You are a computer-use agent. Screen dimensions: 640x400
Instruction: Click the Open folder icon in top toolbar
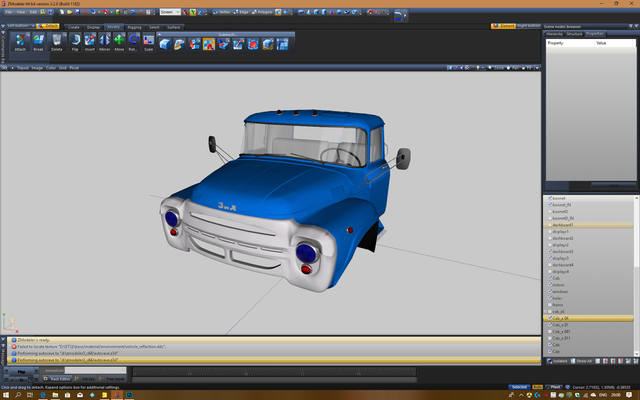[70, 12]
